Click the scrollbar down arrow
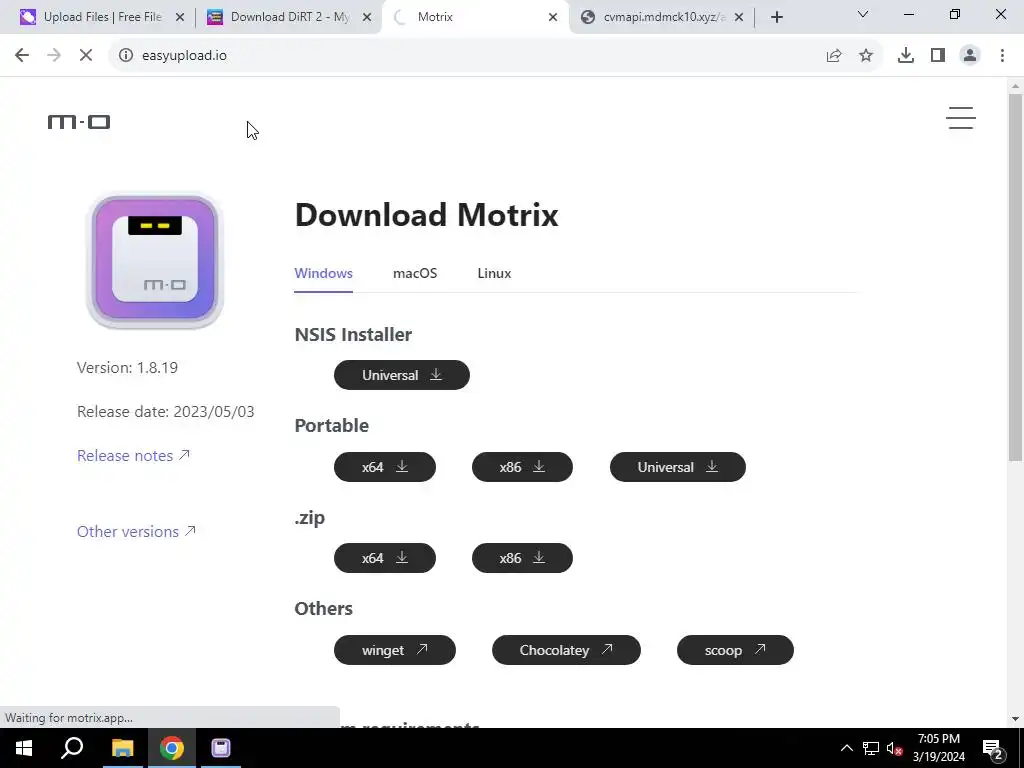The image size is (1024, 768). [1015, 719]
